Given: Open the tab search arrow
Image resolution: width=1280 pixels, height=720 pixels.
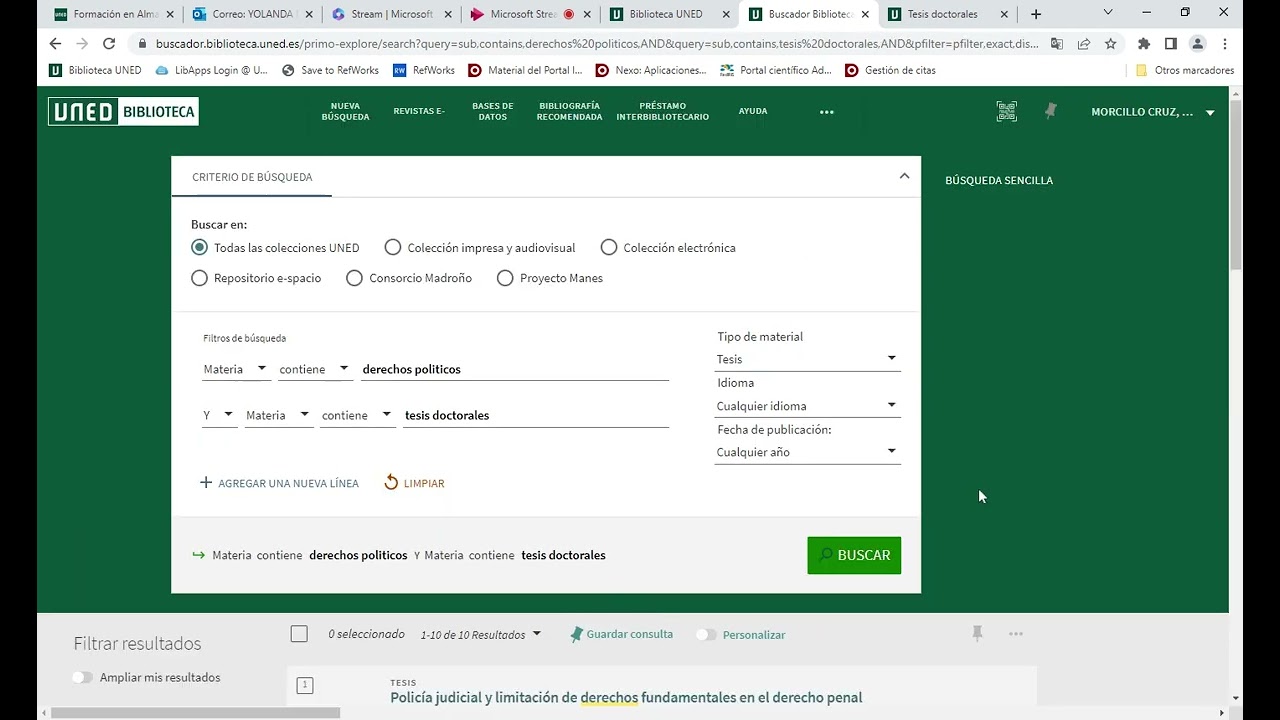Looking at the screenshot, I should pos(1108,13).
